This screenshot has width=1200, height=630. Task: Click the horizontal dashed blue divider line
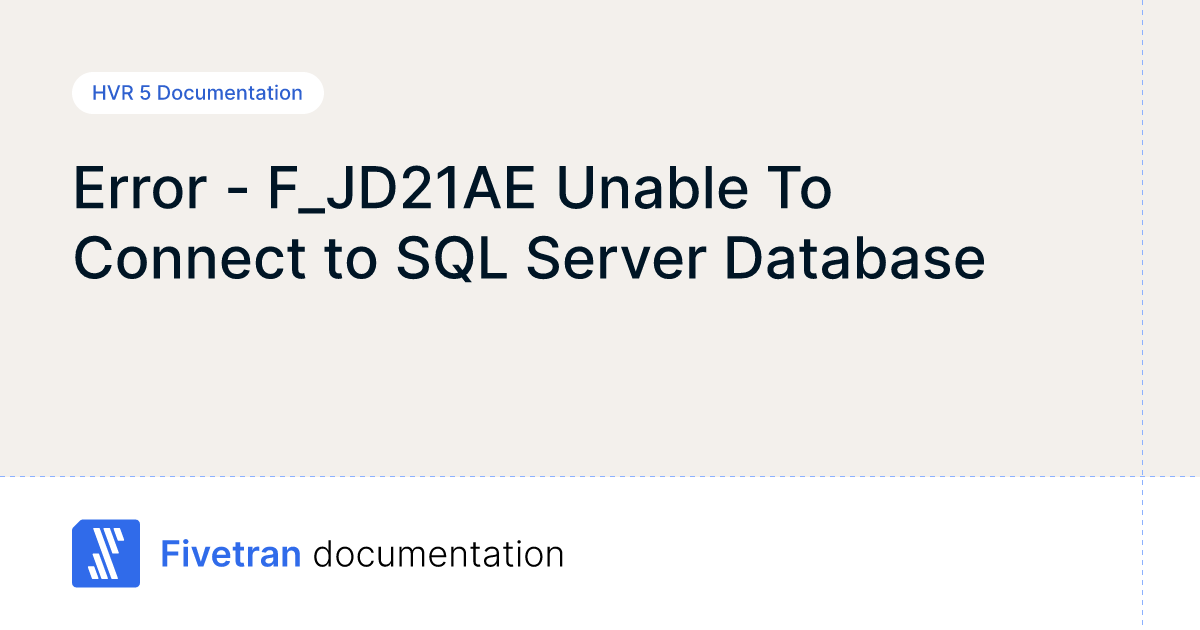(x=600, y=476)
